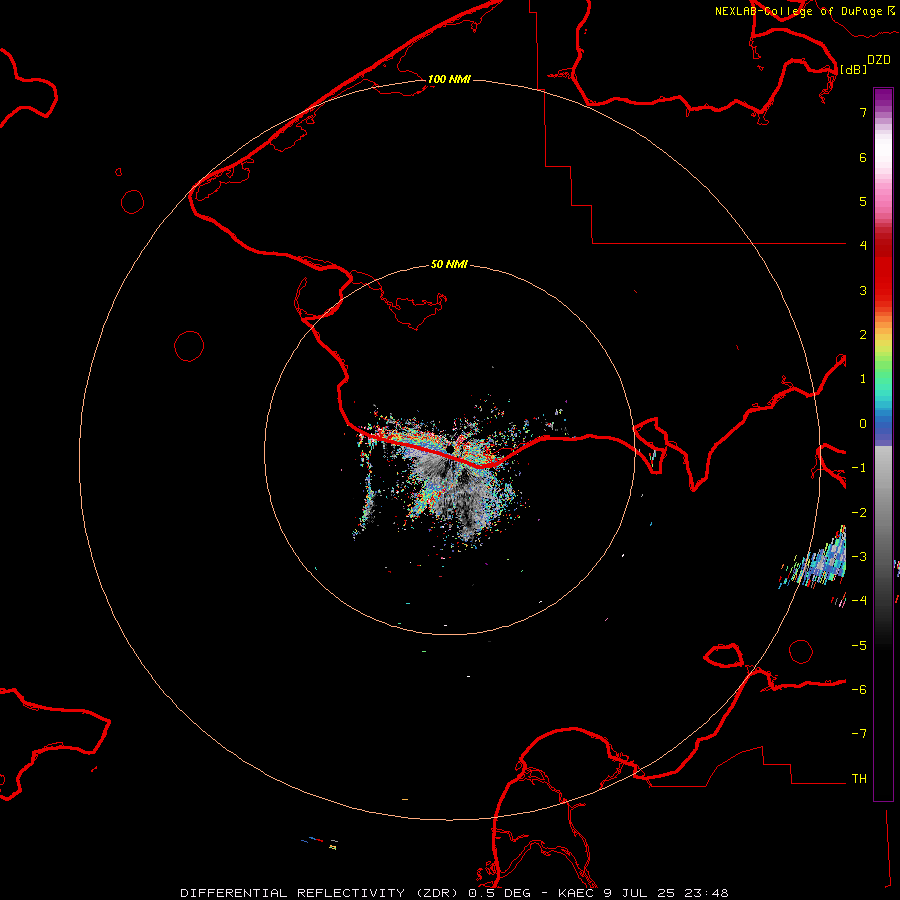Click the '3' value on the color scale

click(x=863, y=290)
